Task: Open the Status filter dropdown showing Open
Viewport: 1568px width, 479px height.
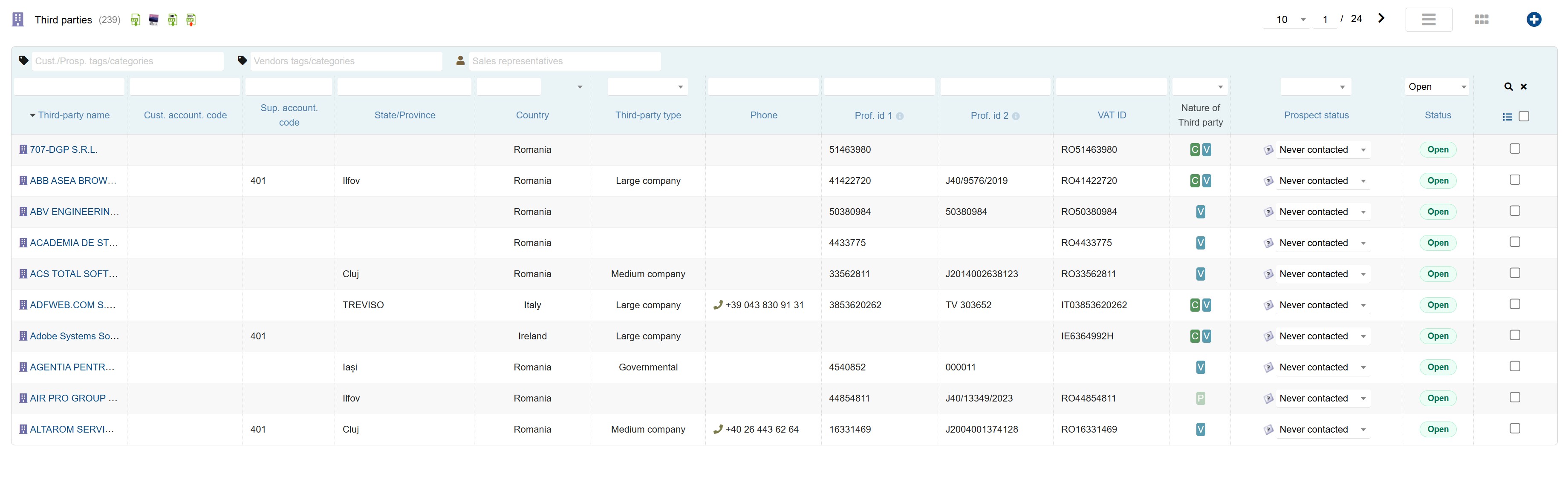Action: click(1437, 87)
